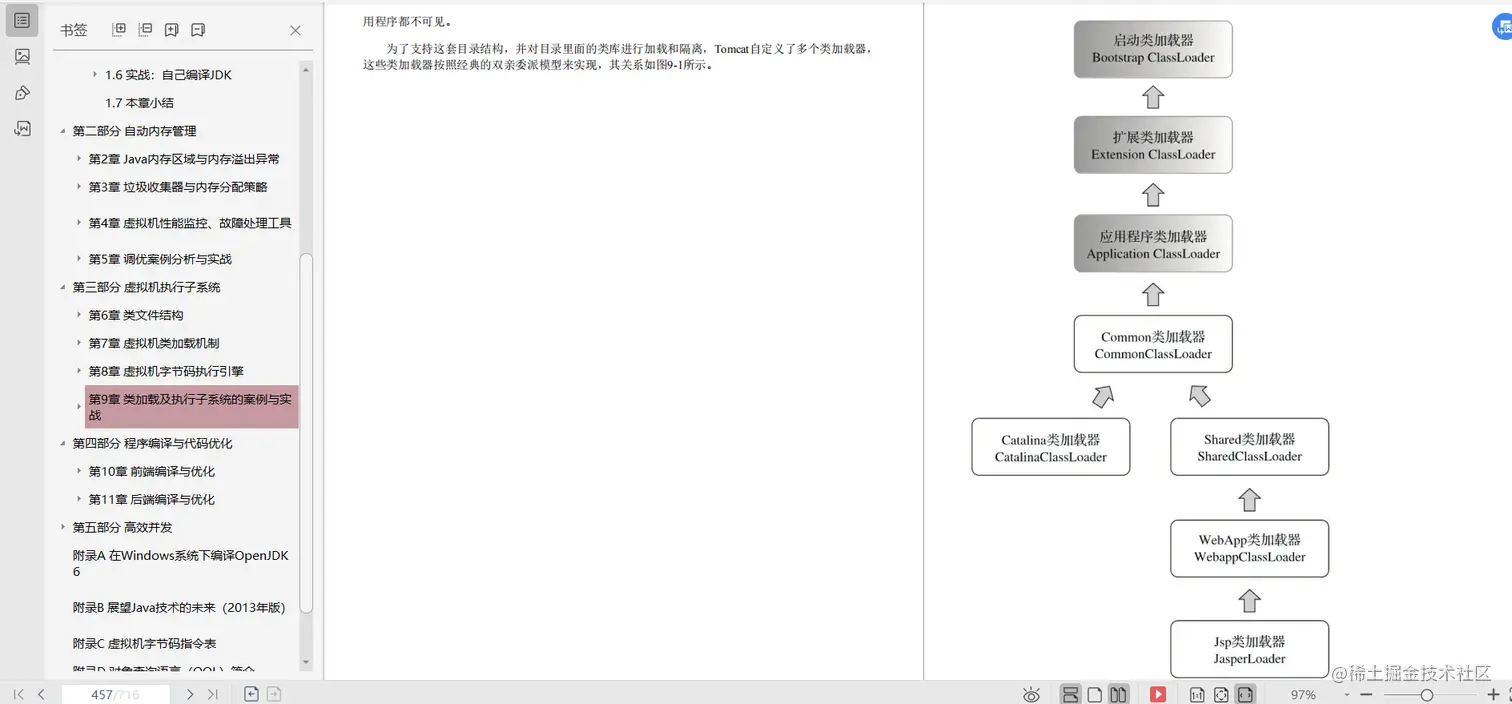This screenshot has width=1512, height=704.
Task: Collapse 第二部分 自动内存管理 section
Action: point(63,131)
